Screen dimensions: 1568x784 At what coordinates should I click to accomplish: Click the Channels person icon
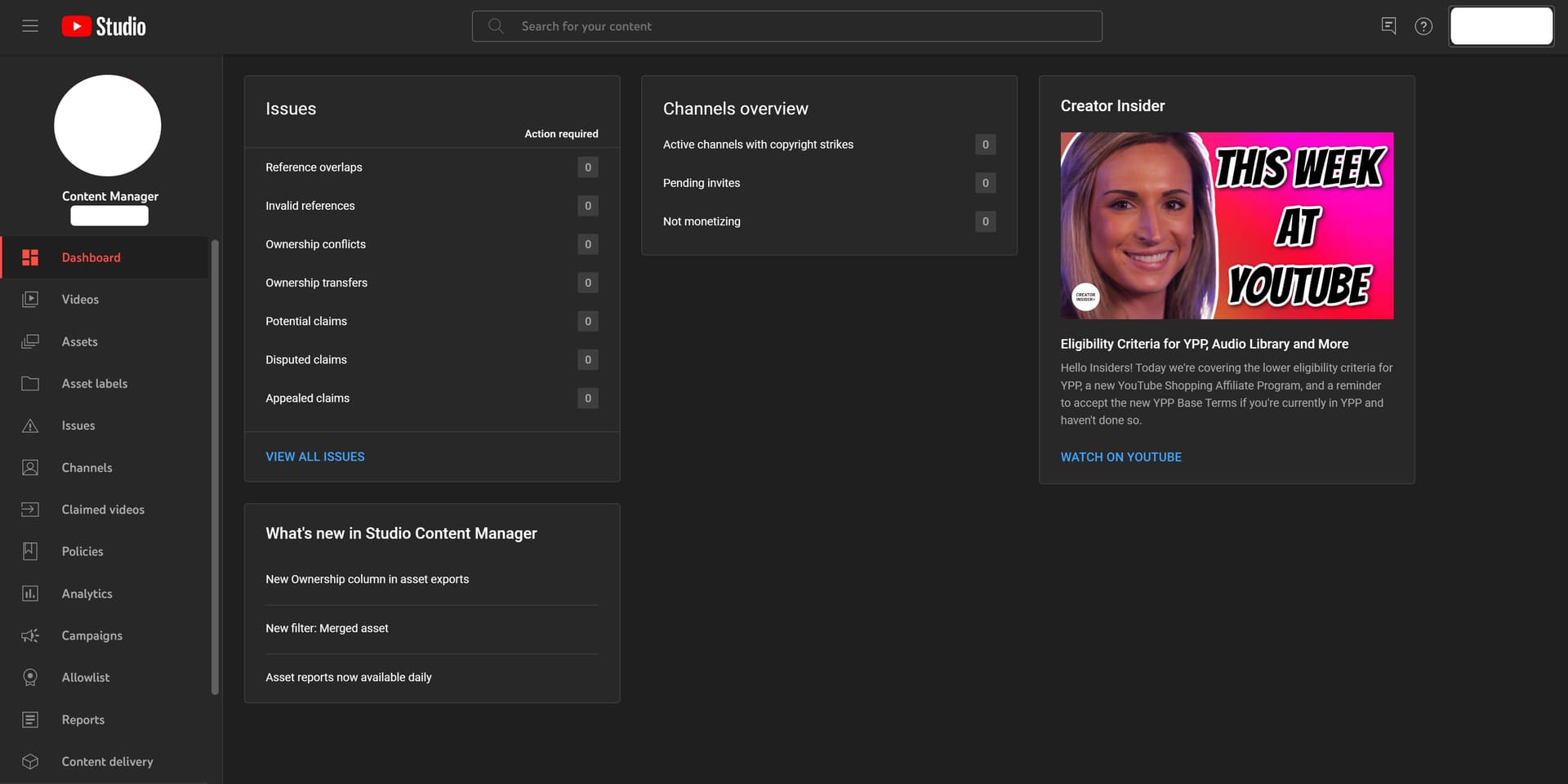[30, 468]
